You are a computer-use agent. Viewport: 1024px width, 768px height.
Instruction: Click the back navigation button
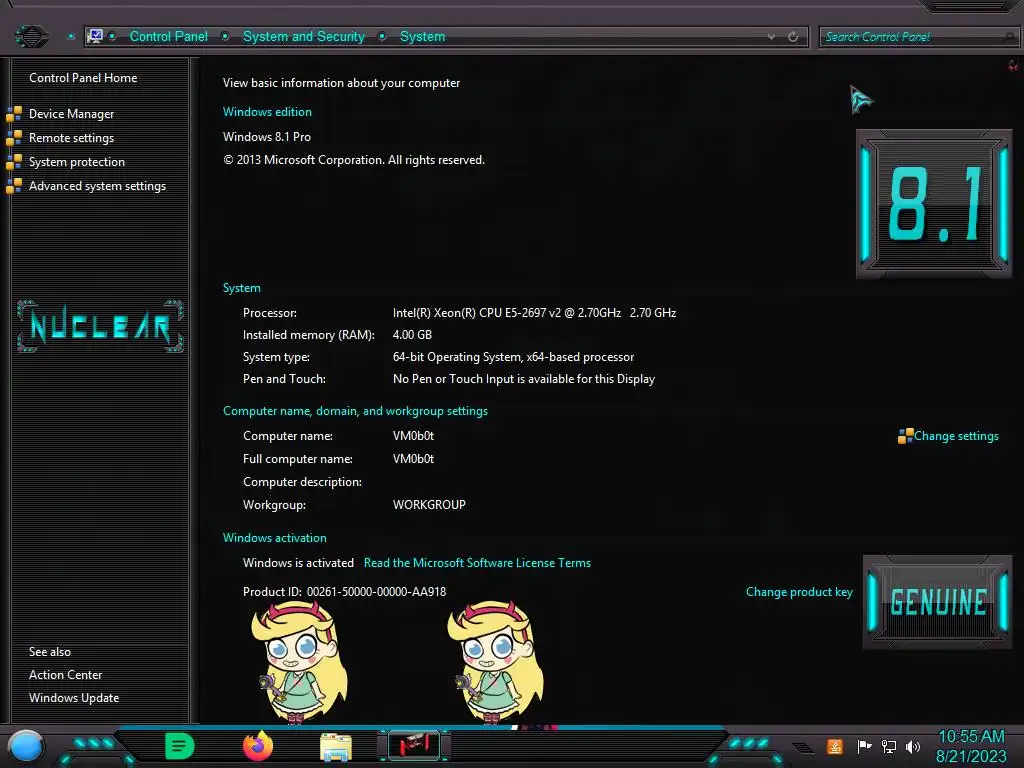(x=31, y=36)
